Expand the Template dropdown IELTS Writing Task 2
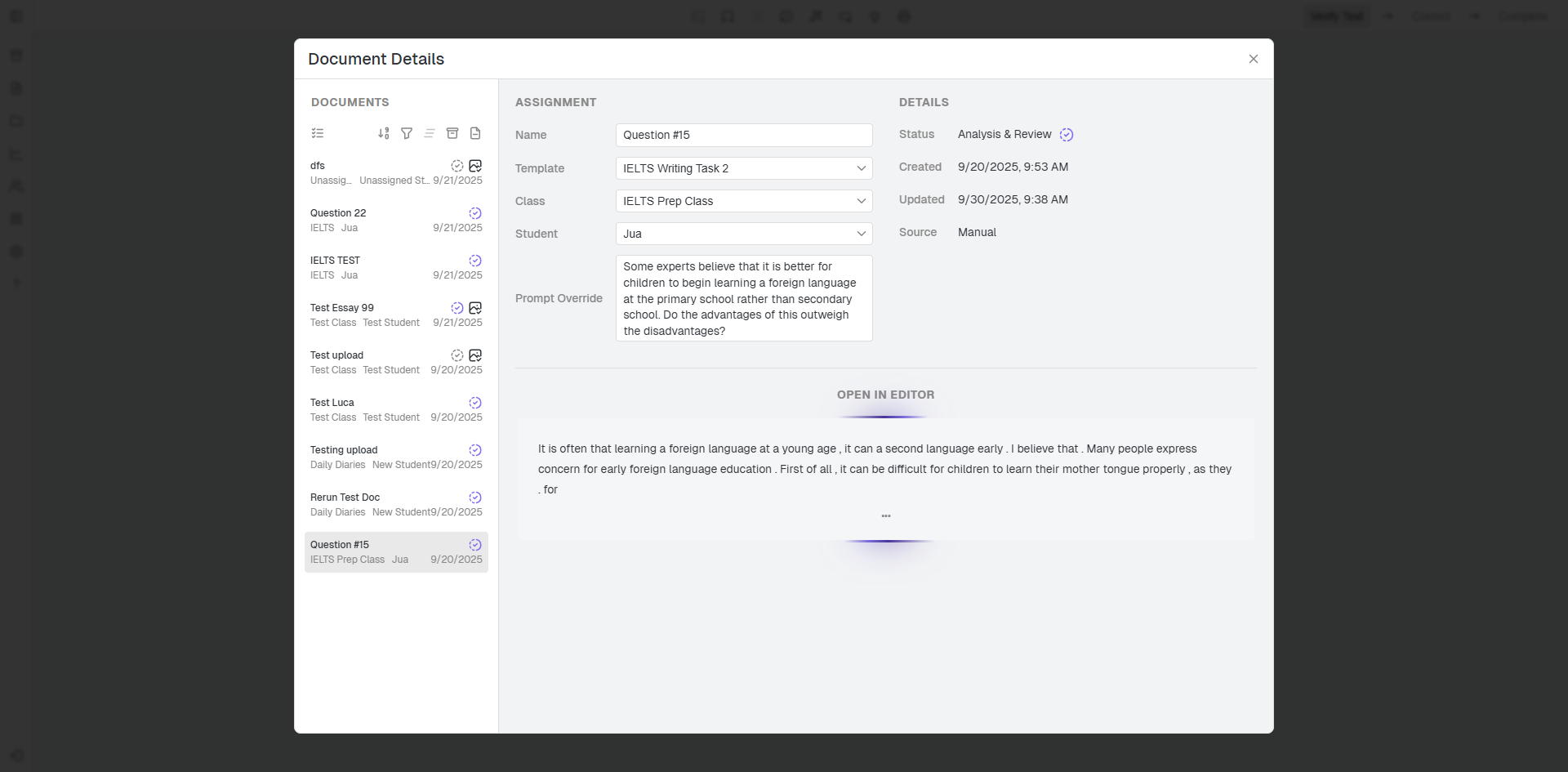The height and width of the screenshot is (772, 1568). tap(743, 168)
